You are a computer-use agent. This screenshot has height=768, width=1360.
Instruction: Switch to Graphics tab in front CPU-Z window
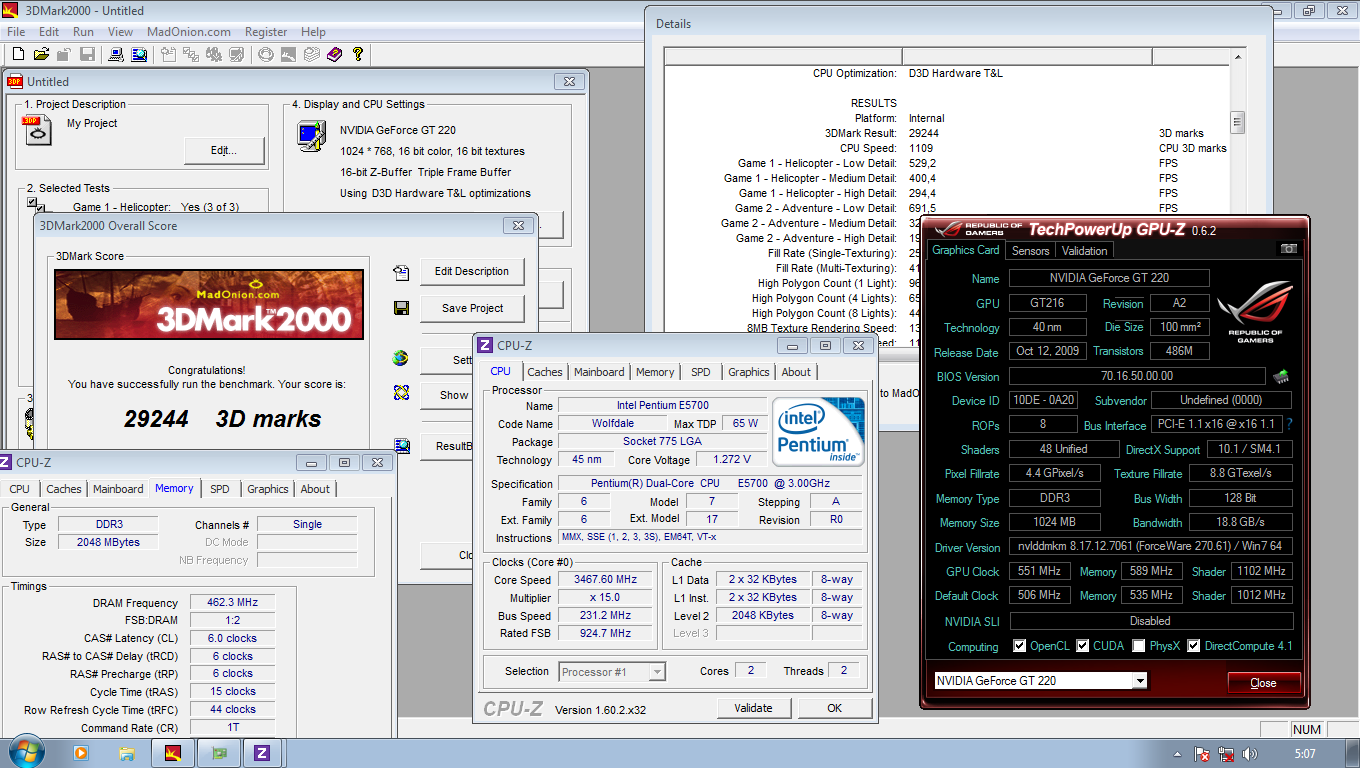click(x=749, y=372)
